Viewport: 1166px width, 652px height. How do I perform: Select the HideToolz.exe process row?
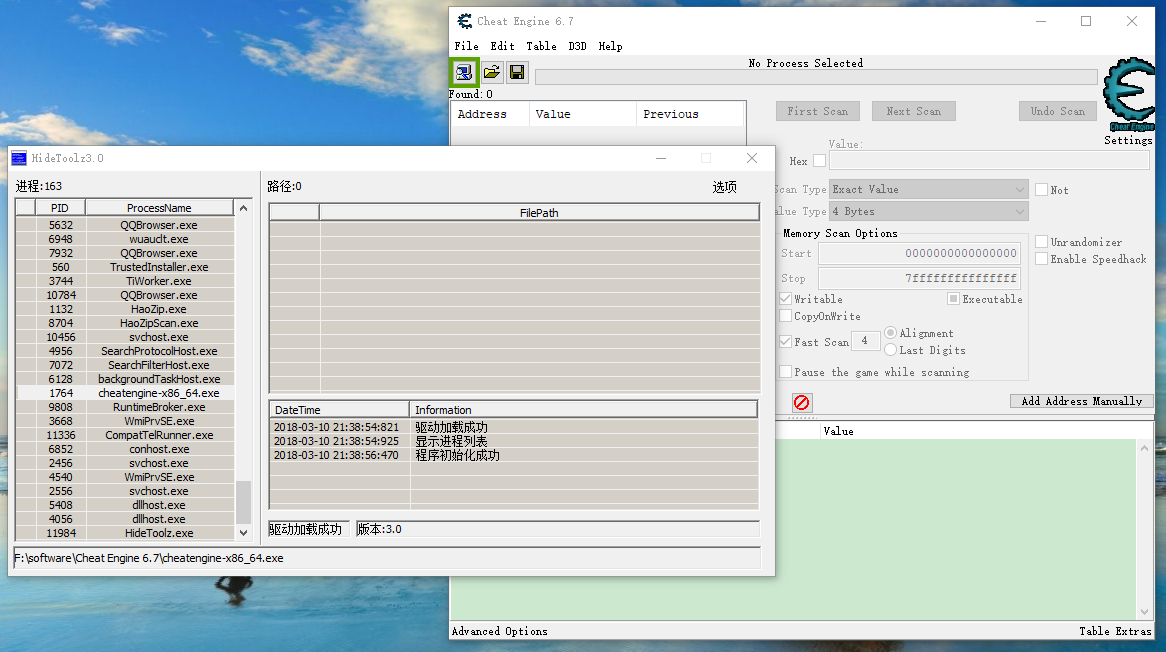click(125, 533)
